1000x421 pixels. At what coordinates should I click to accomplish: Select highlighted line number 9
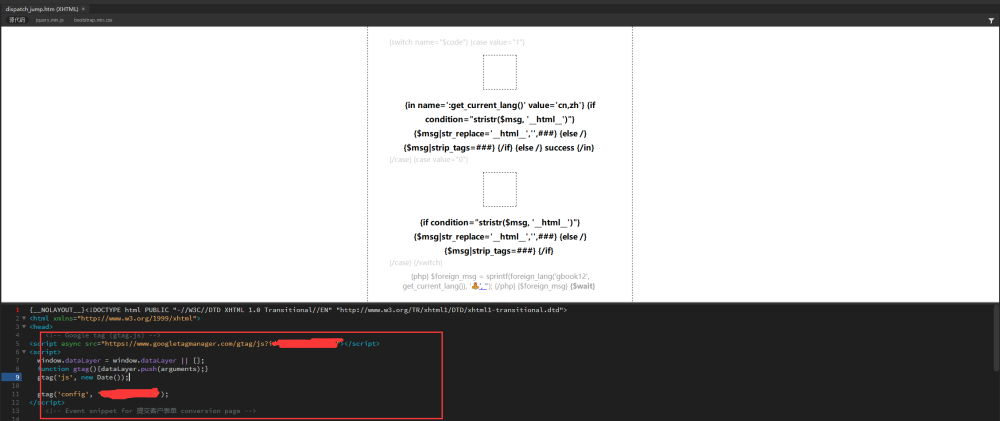click(13, 378)
